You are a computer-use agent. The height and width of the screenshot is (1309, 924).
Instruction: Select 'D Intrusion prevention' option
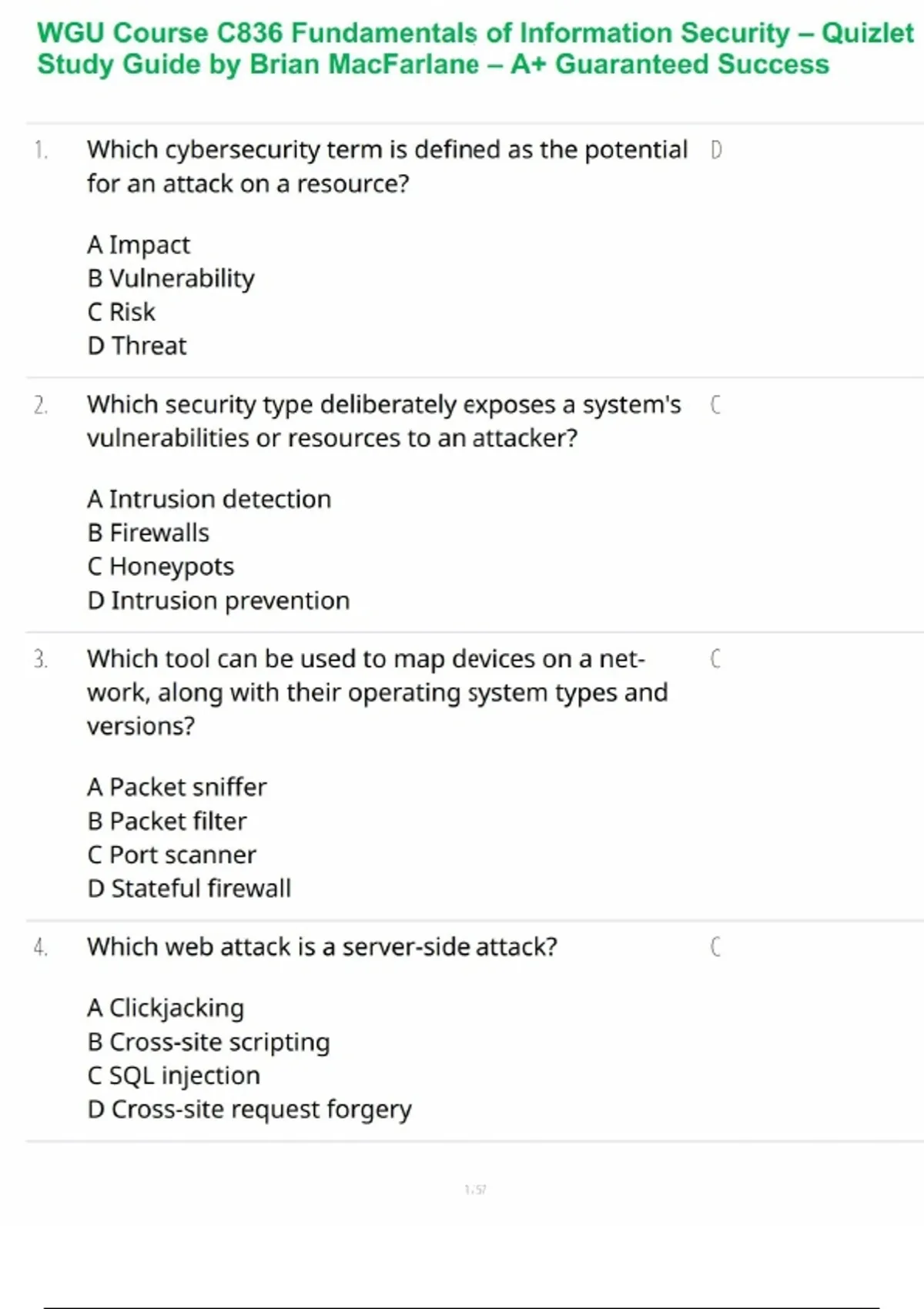(219, 601)
